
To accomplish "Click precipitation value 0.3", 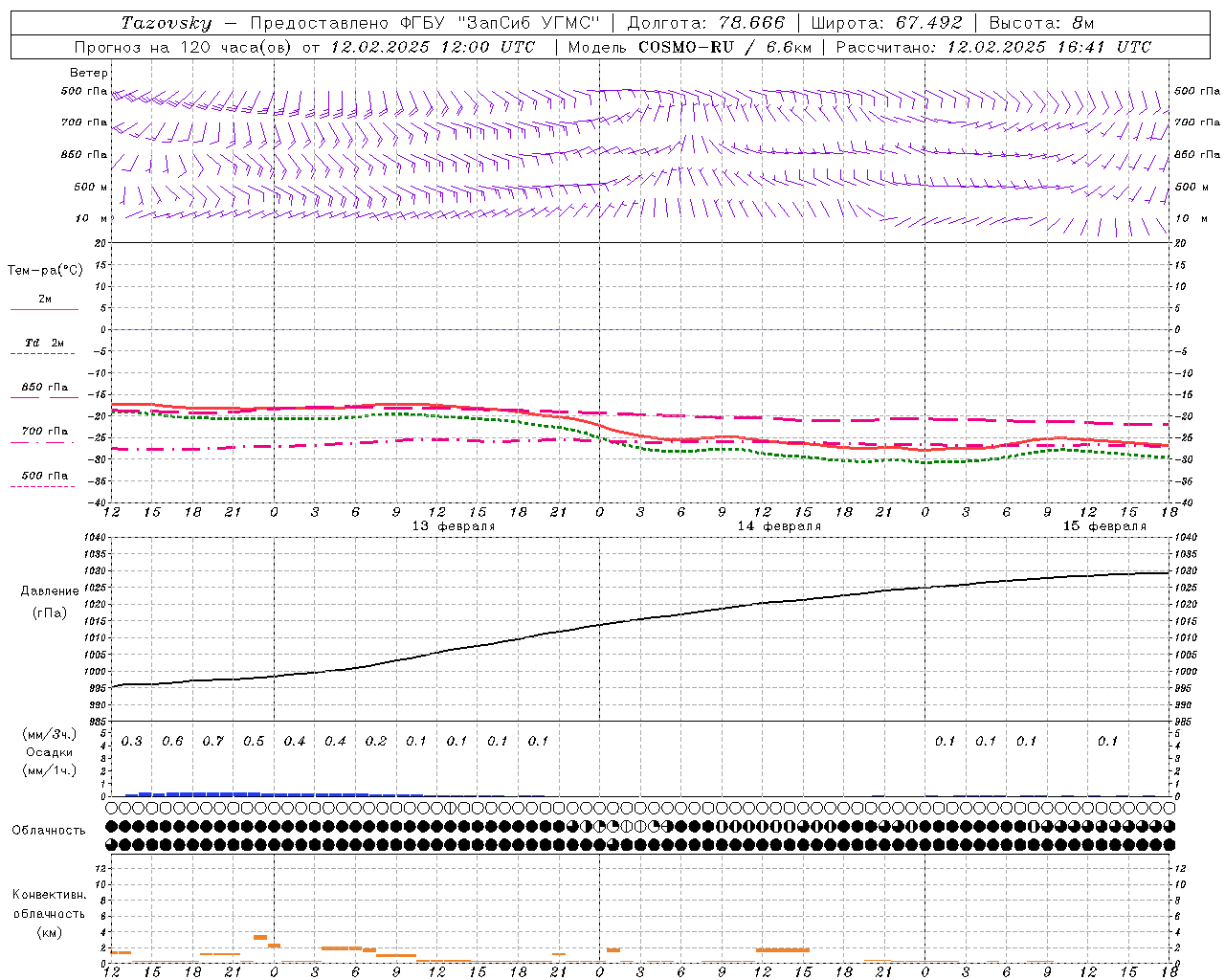I will [x=132, y=742].
